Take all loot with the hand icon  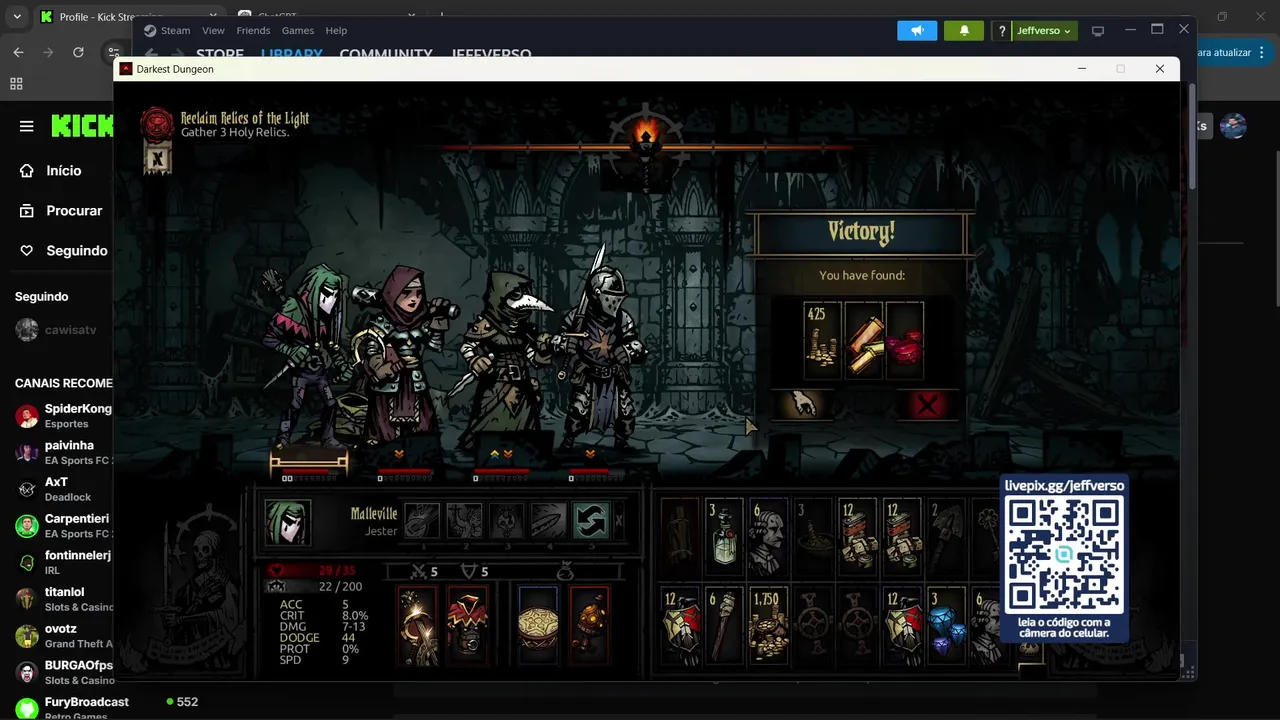[802, 404]
